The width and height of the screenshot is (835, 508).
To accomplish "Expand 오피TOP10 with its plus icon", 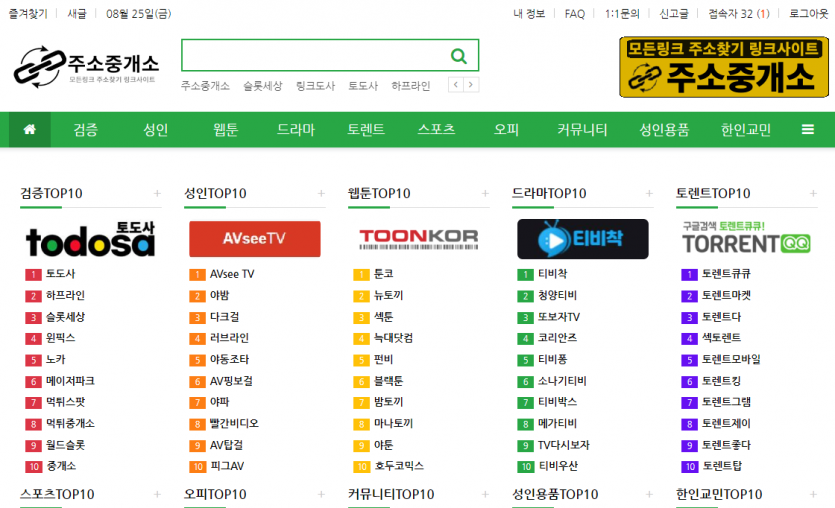I will tap(321, 495).
